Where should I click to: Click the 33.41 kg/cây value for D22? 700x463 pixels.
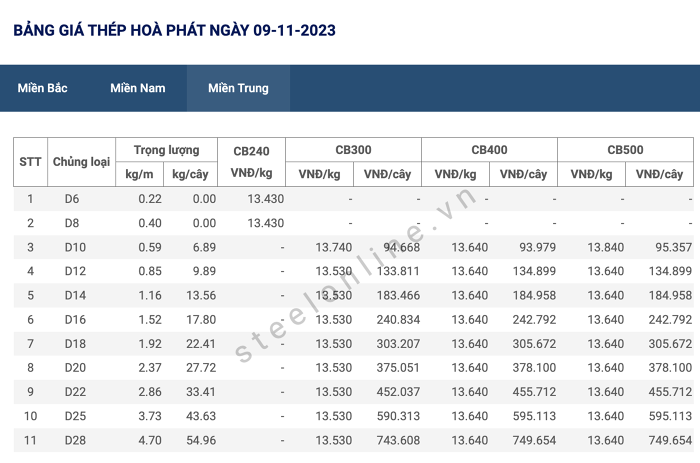point(201,392)
